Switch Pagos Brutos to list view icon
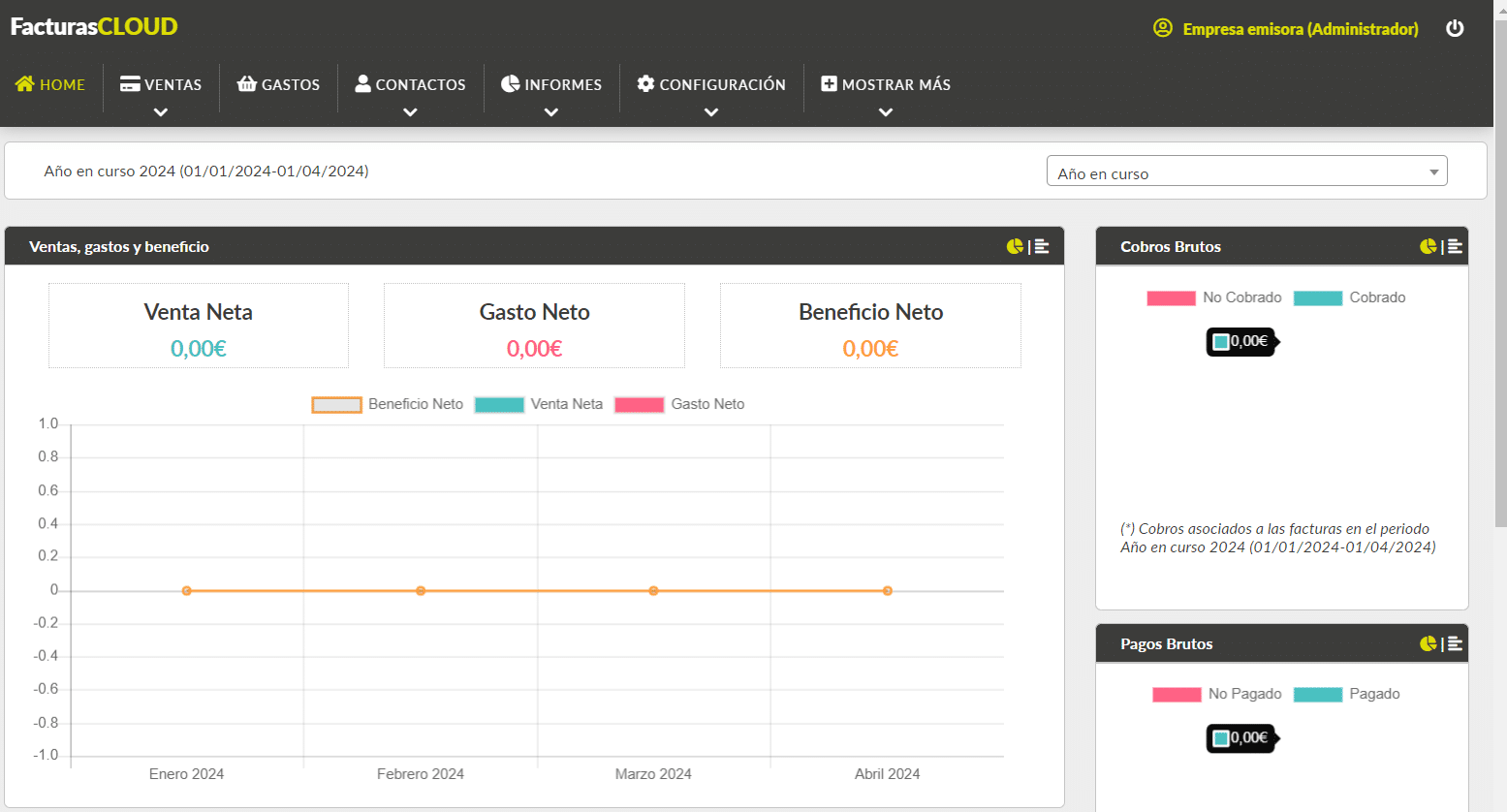The width and height of the screenshot is (1507, 812). point(1455,643)
